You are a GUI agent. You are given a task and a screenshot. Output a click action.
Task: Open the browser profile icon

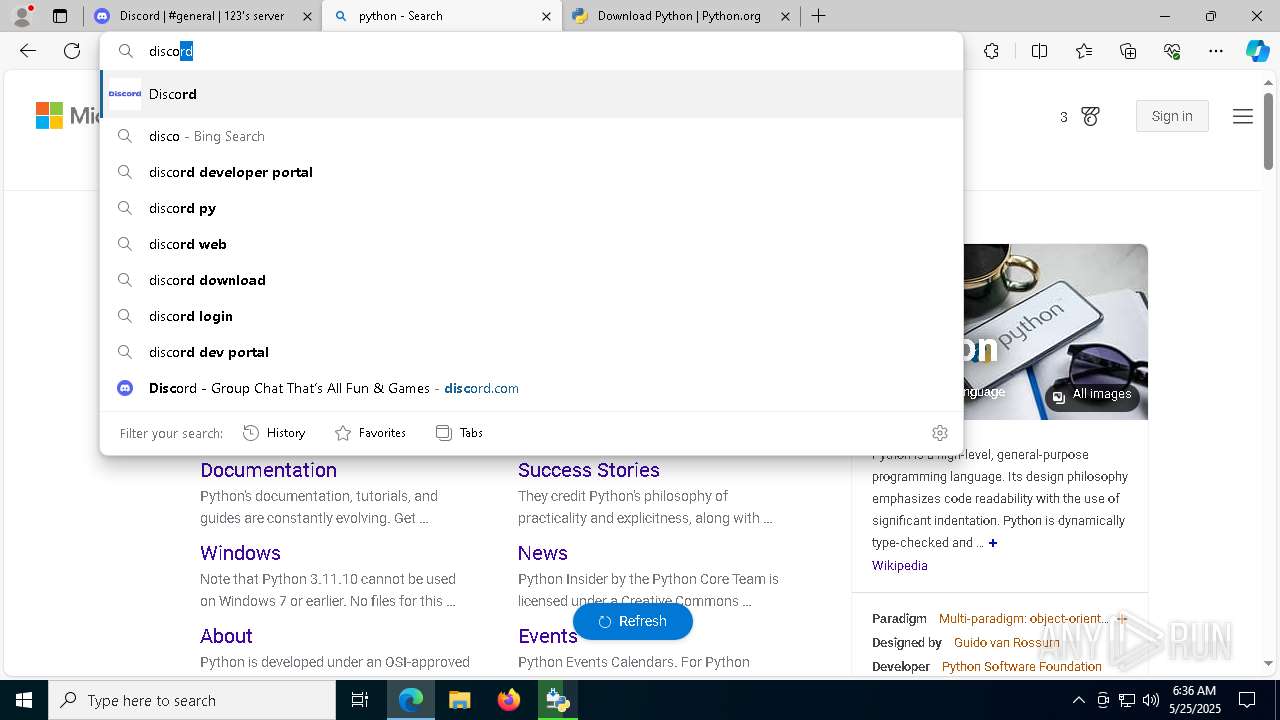coord(22,16)
